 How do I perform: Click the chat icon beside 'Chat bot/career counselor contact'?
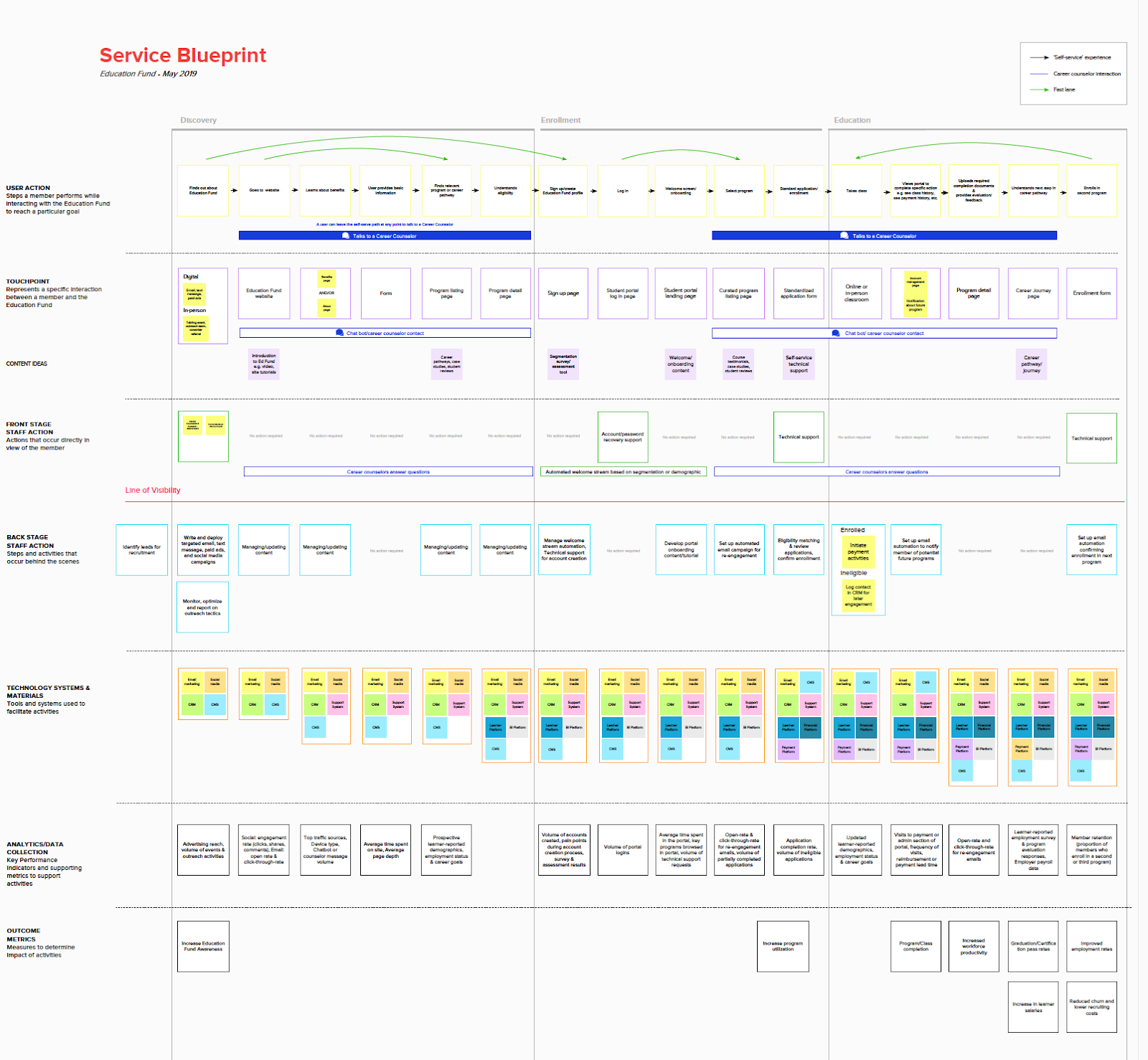tap(340, 333)
